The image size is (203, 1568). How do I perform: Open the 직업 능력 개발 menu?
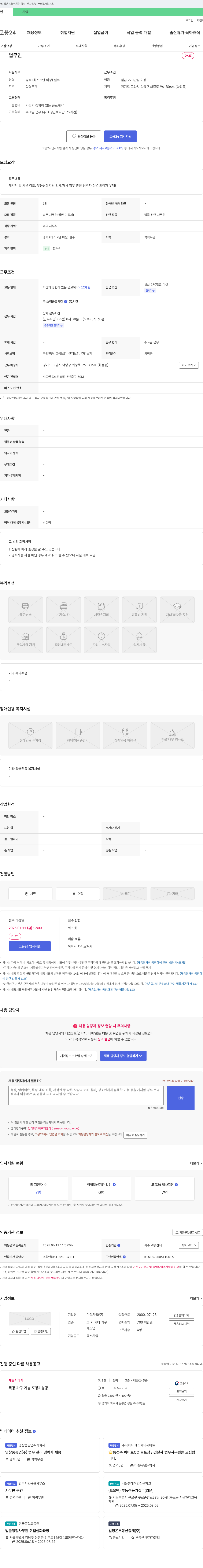pyautogui.click(x=139, y=33)
